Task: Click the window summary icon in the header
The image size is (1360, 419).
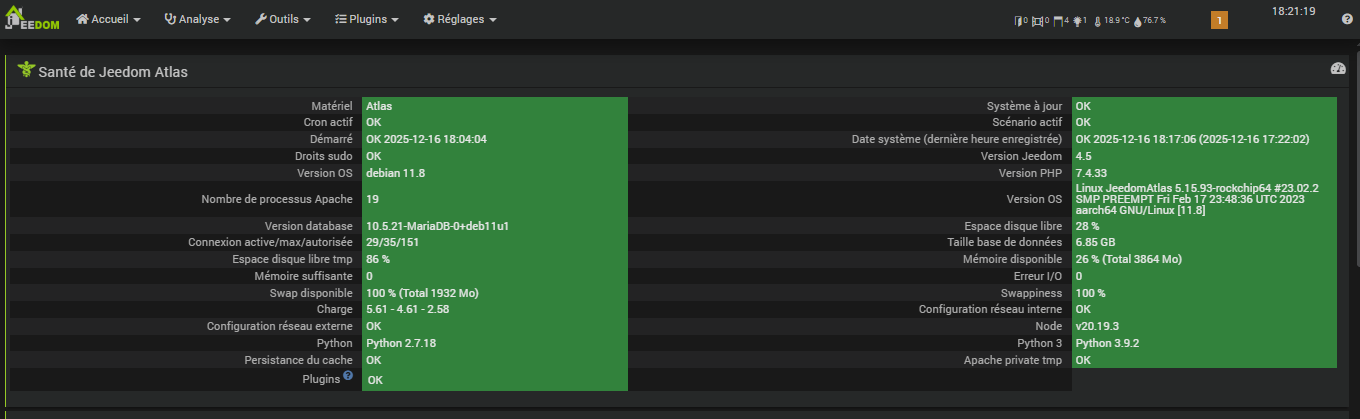Action: click(1037, 20)
